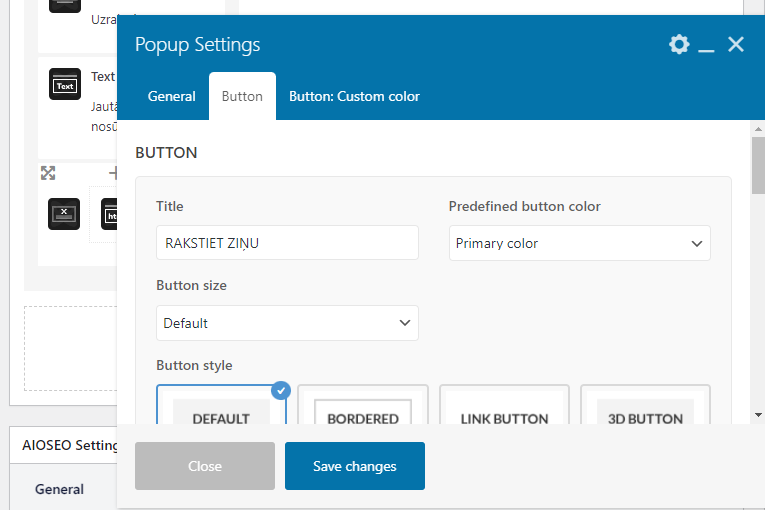Expand the Button size dropdown

287,323
